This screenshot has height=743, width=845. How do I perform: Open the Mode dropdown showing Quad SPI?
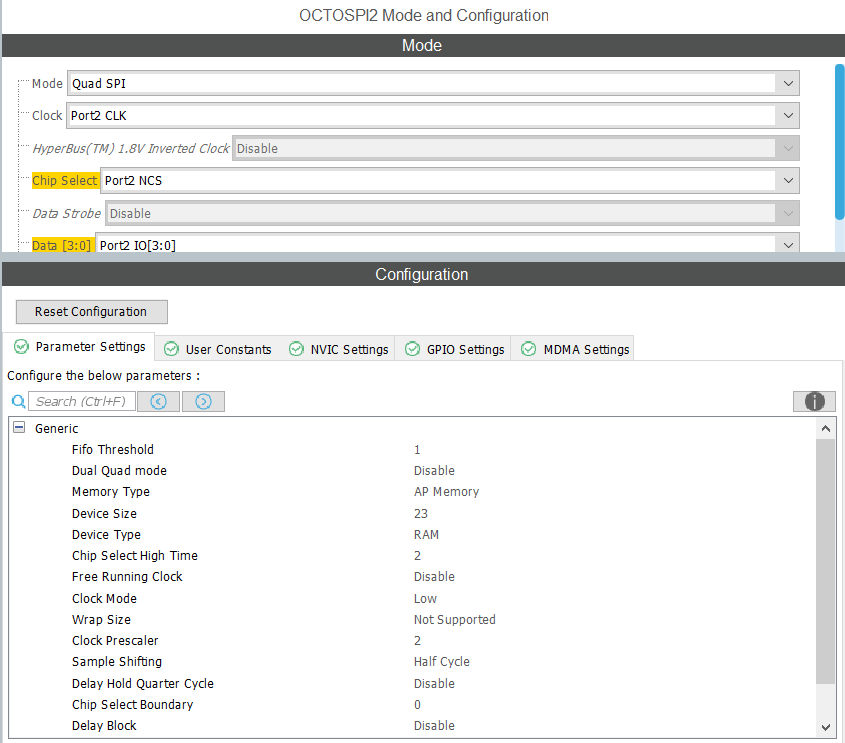[433, 84]
